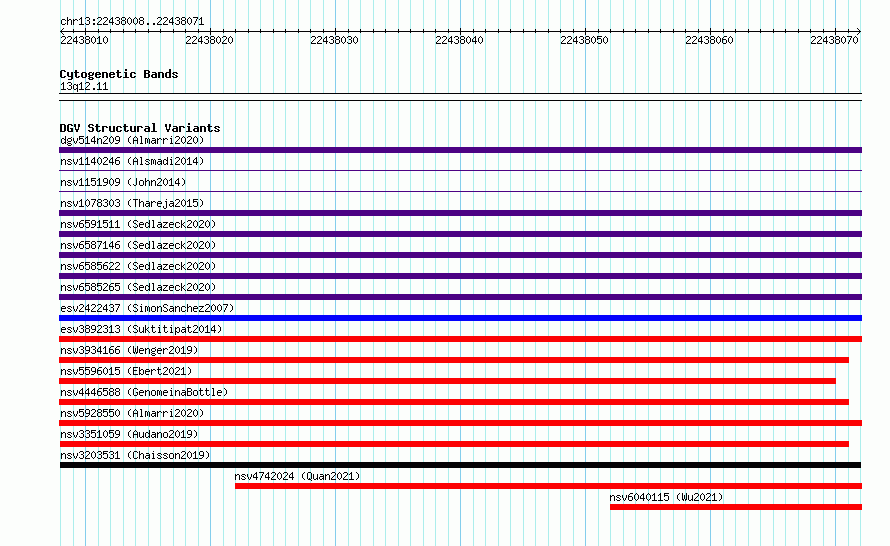The image size is (890, 546).
Task: Click nsv3203531 (Chaisson2019) label
Action: (135, 455)
